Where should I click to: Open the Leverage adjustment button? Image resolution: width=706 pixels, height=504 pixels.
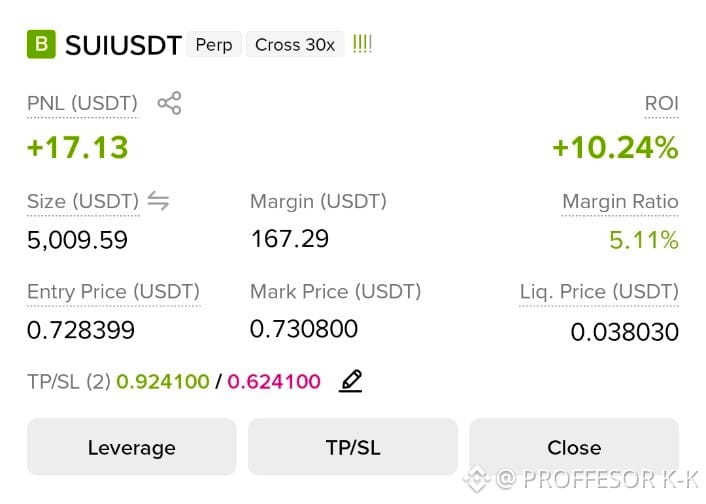click(131, 447)
